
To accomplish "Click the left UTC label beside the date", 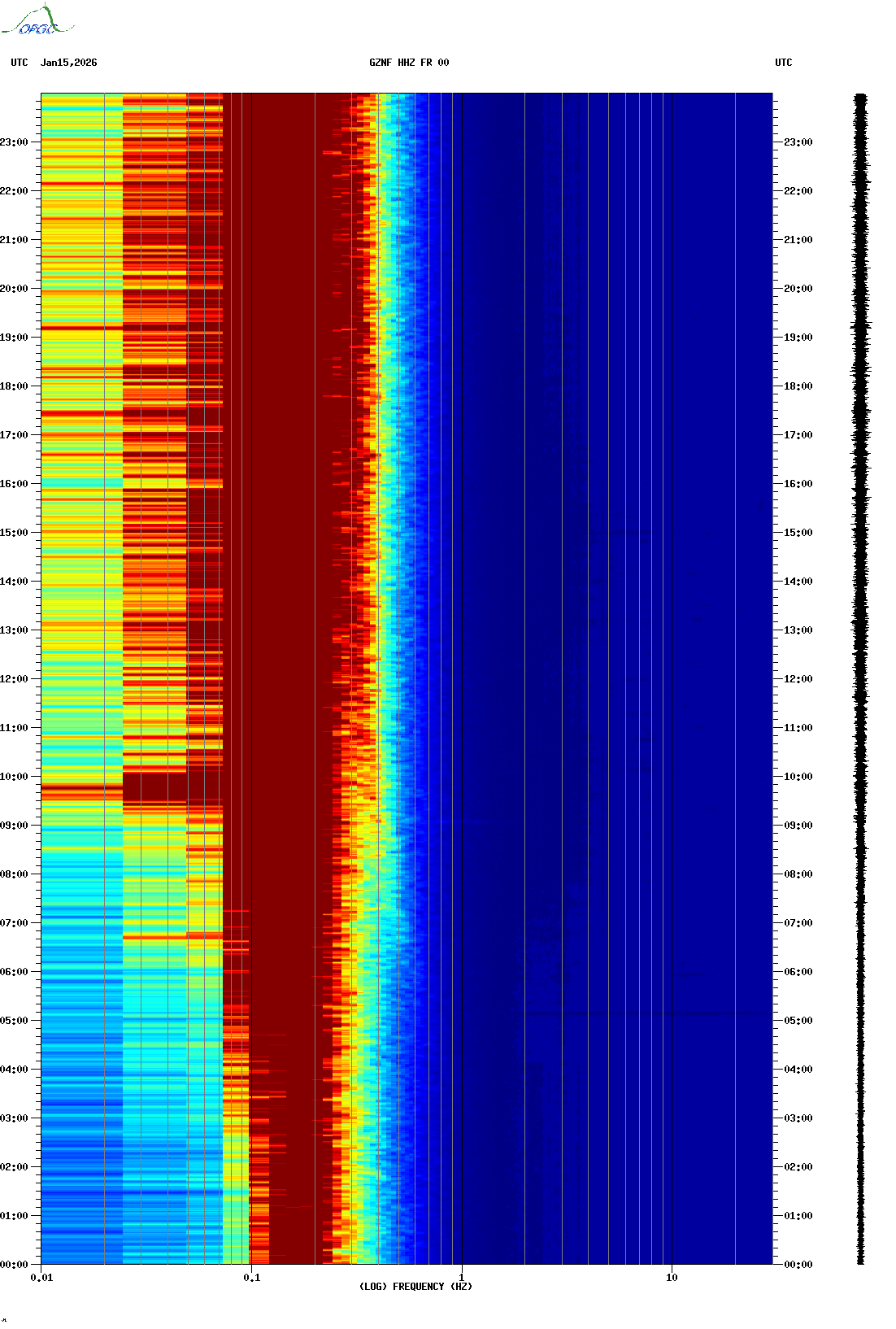I will click(x=20, y=63).
